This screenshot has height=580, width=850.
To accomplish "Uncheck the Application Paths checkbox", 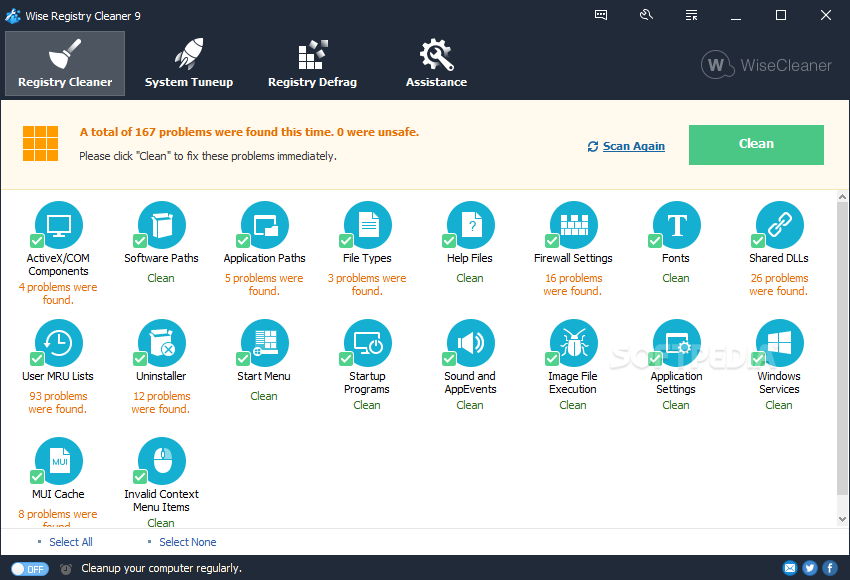I will click(243, 241).
